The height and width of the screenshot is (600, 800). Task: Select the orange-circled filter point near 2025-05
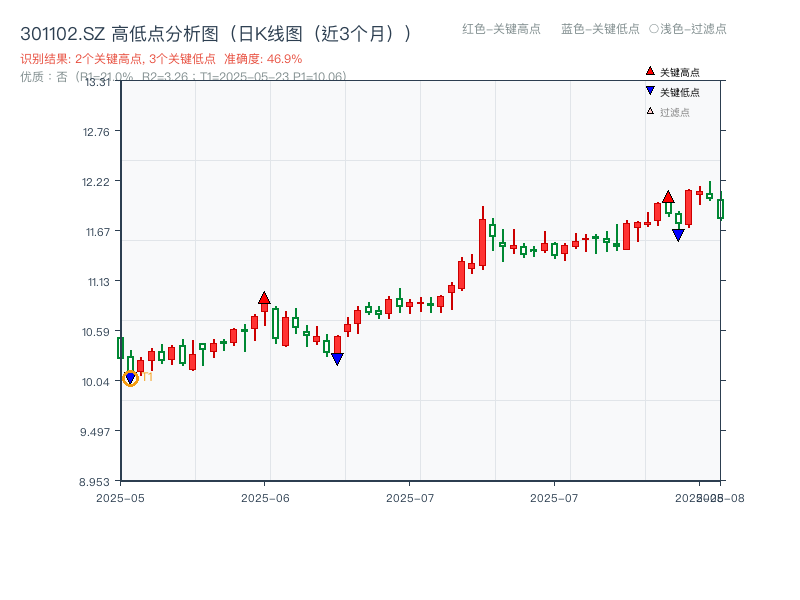click(129, 378)
